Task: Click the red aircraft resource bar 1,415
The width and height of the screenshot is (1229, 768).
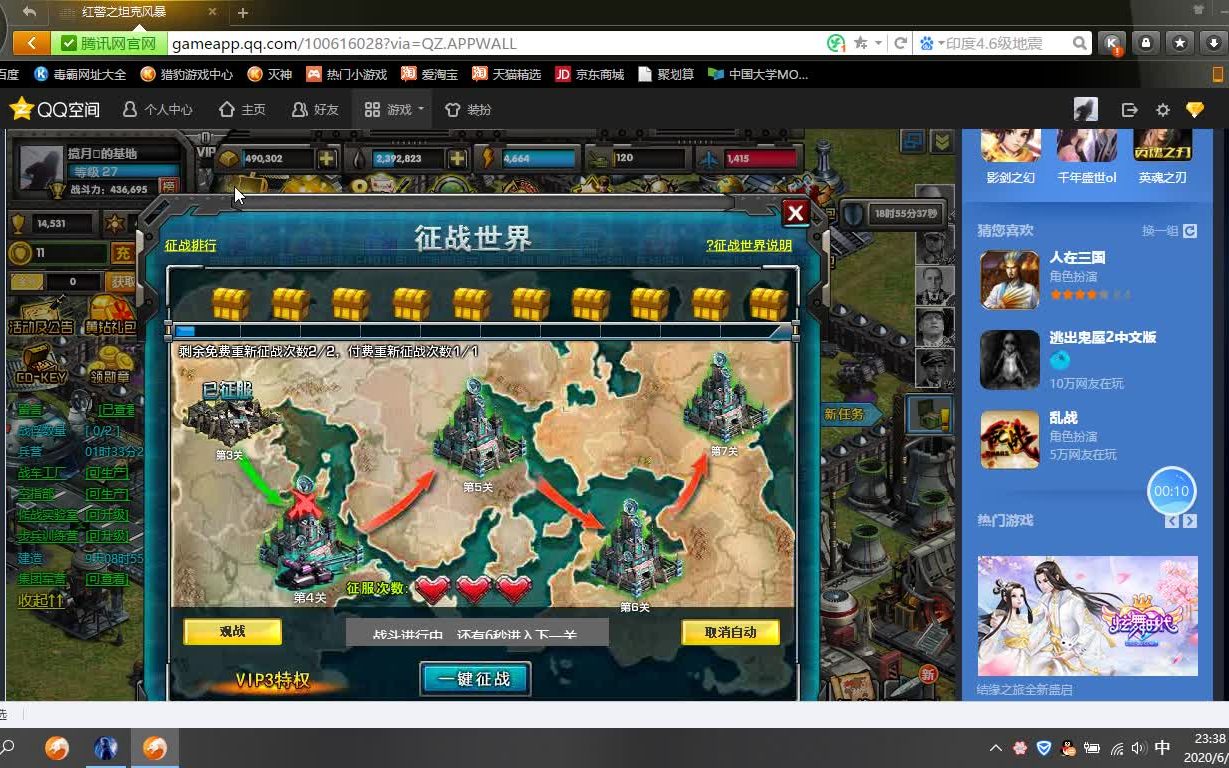Action: [760, 158]
